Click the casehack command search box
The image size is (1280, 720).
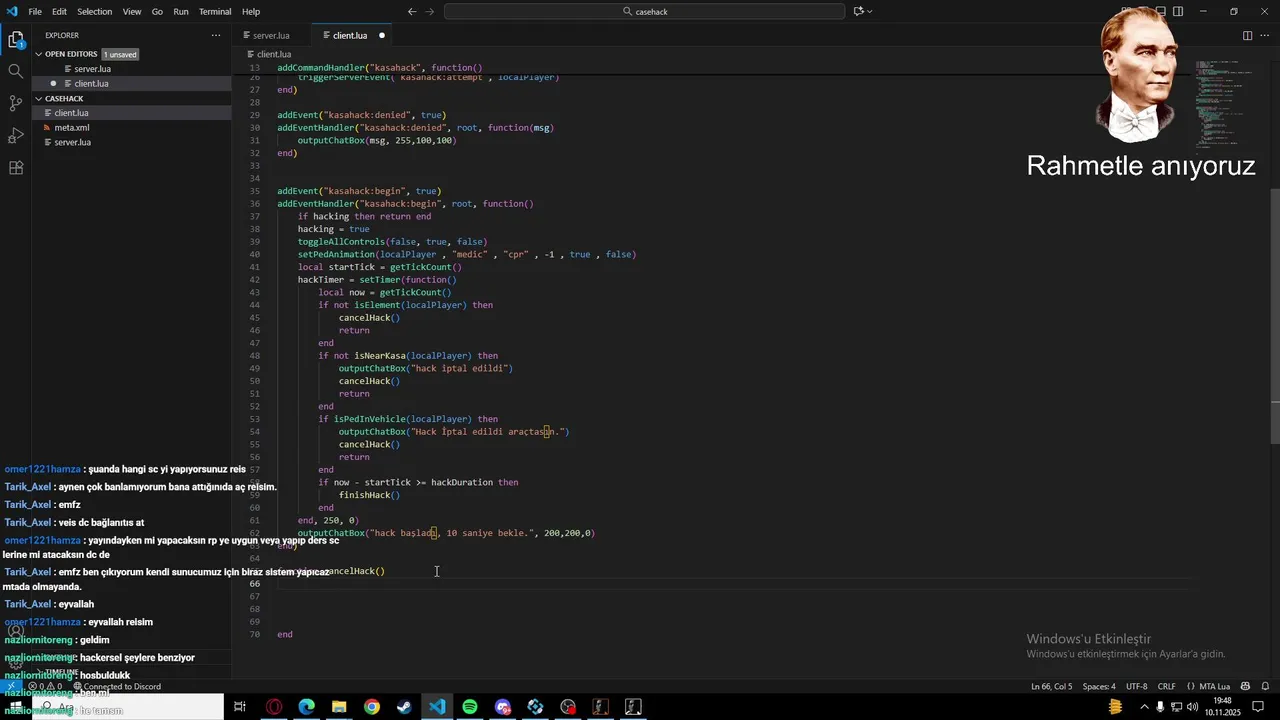pyautogui.click(x=645, y=11)
